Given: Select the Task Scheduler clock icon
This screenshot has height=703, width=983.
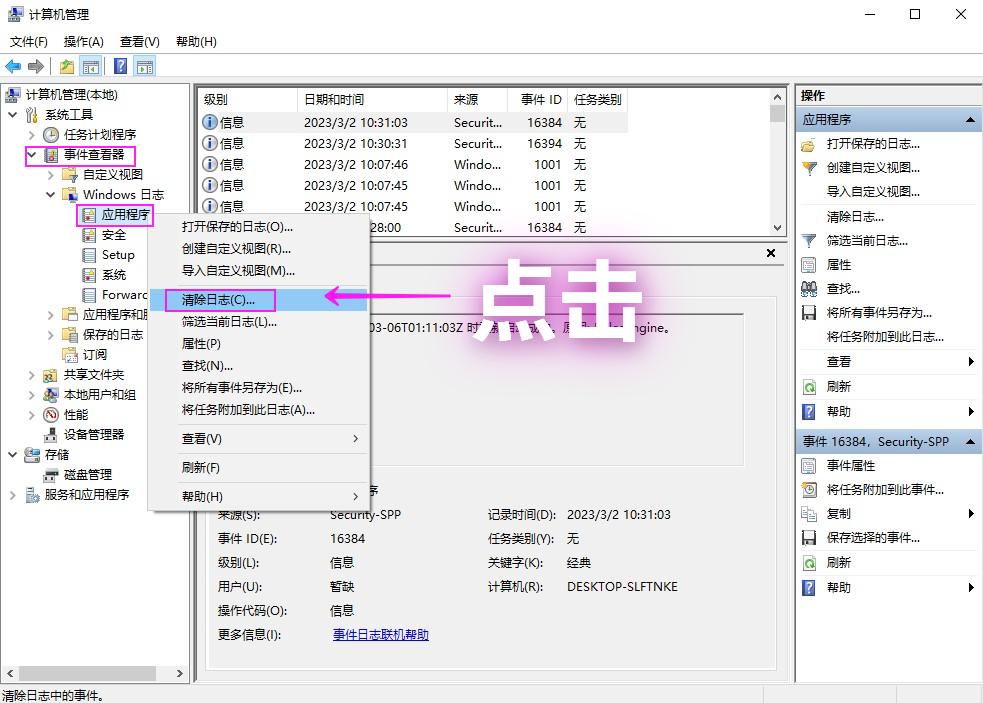Looking at the screenshot, I should (x=51, y=135).
